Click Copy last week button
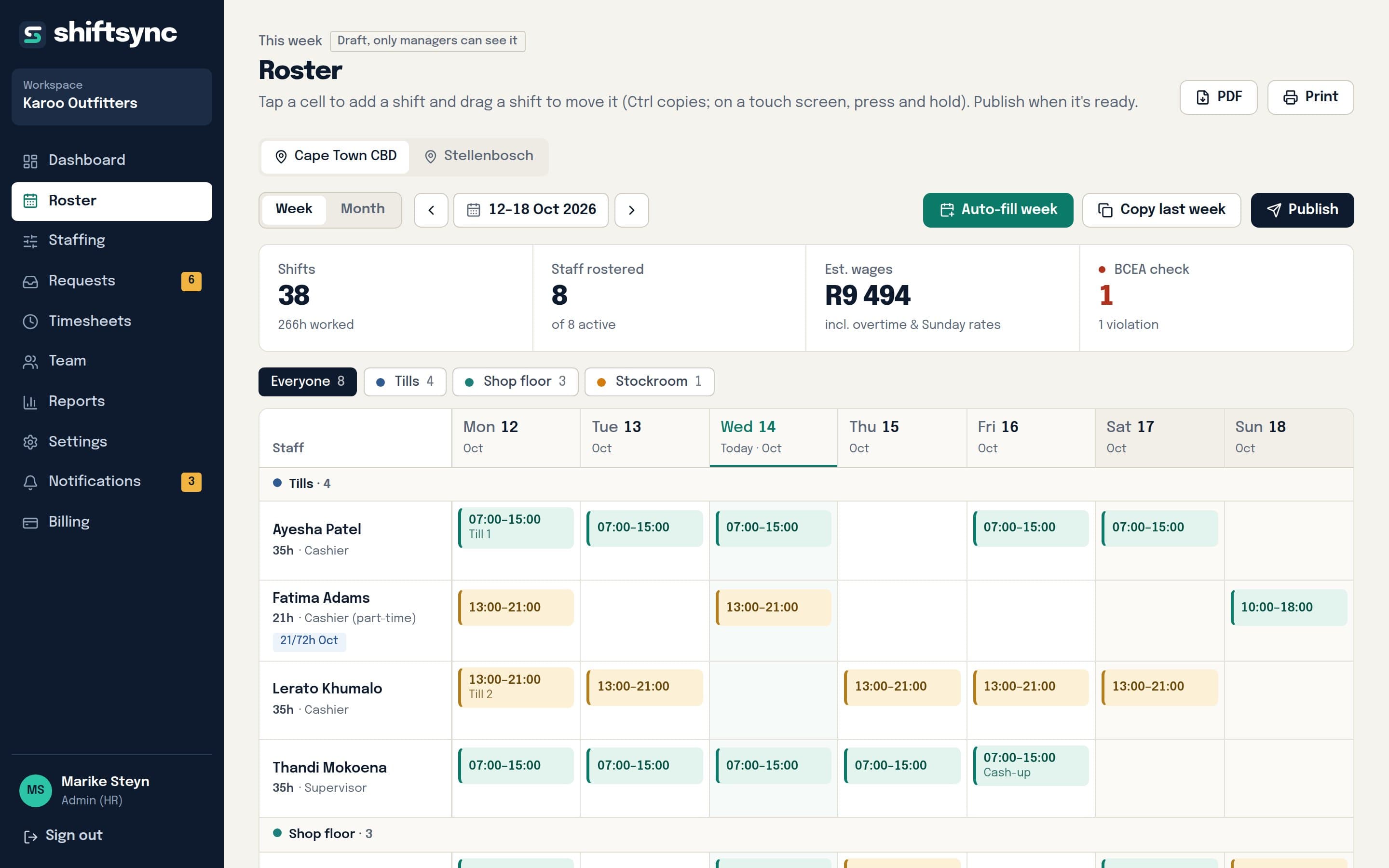 coord(1162,210)
